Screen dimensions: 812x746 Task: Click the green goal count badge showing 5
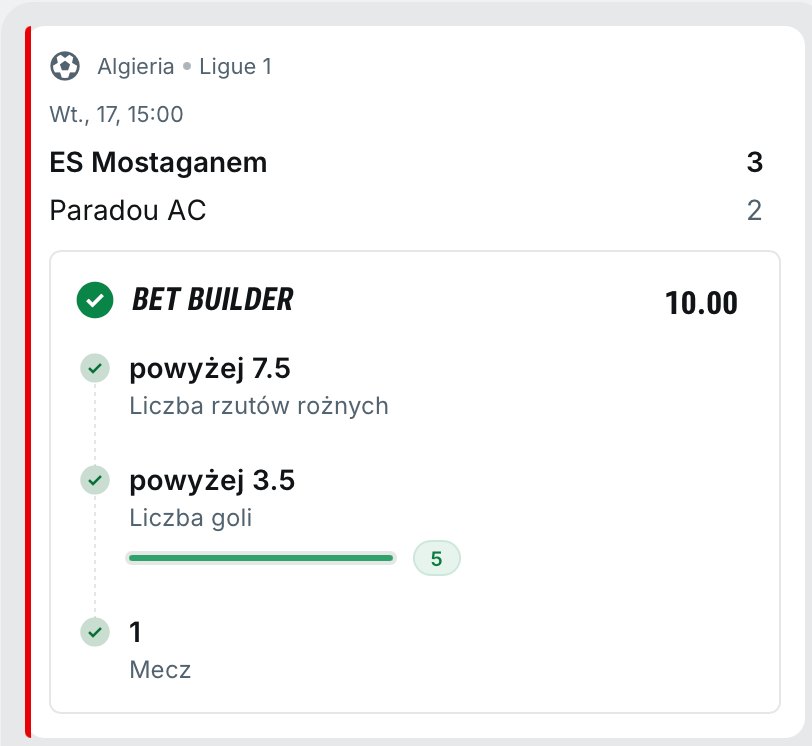tap(436, 558)
